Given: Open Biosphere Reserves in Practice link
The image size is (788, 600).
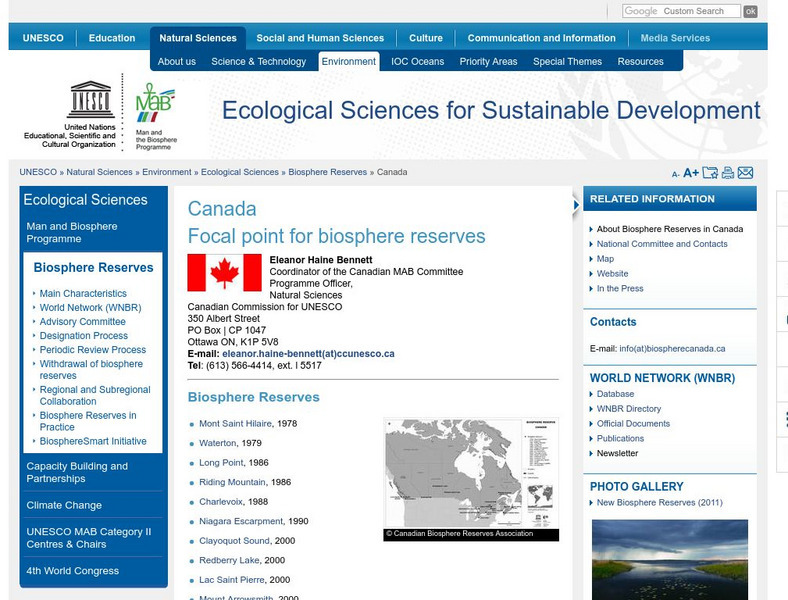Looking at the screenshot, I should [x=88, y=421].
